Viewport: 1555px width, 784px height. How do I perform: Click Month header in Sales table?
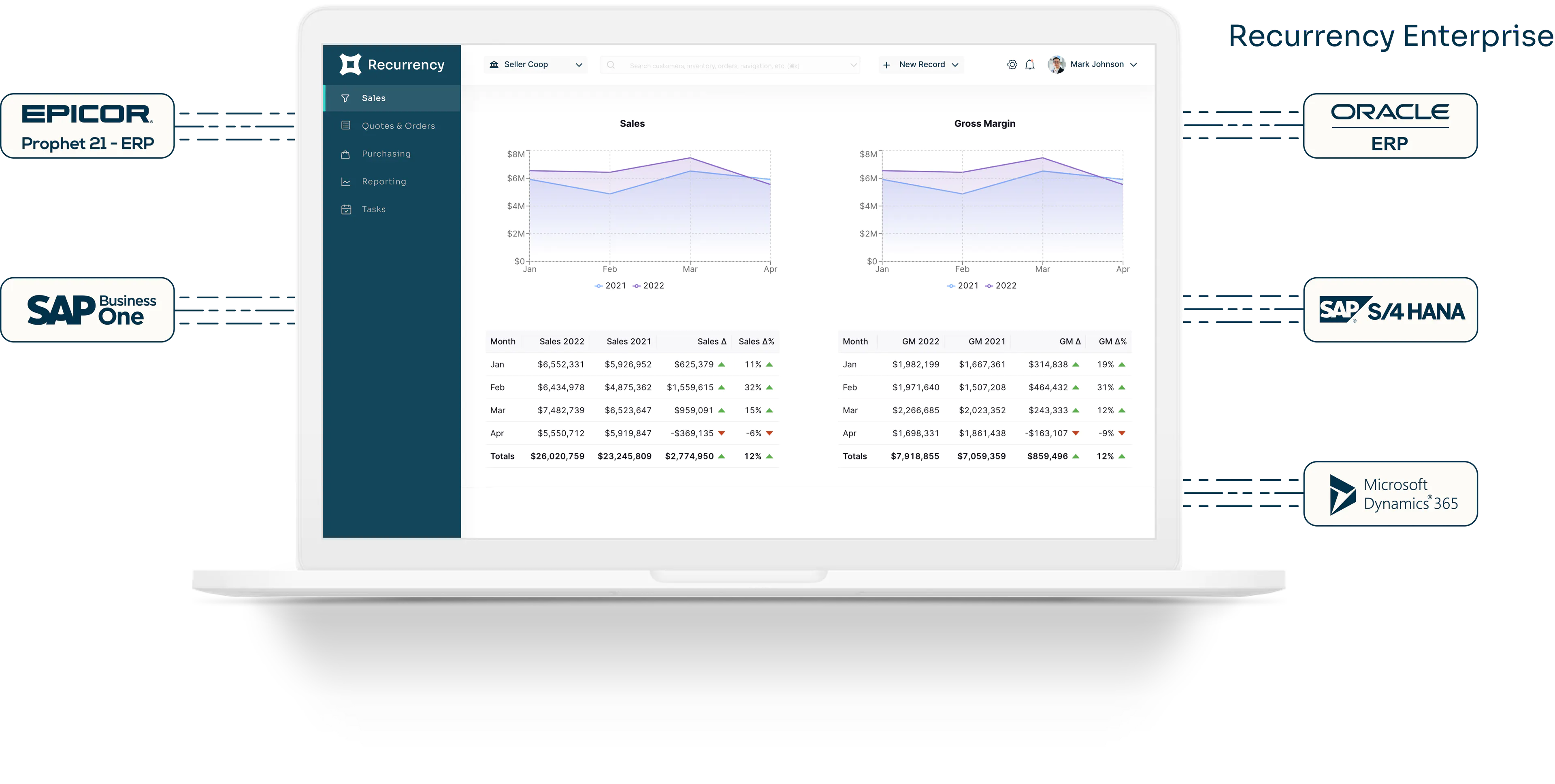(503, 342)
